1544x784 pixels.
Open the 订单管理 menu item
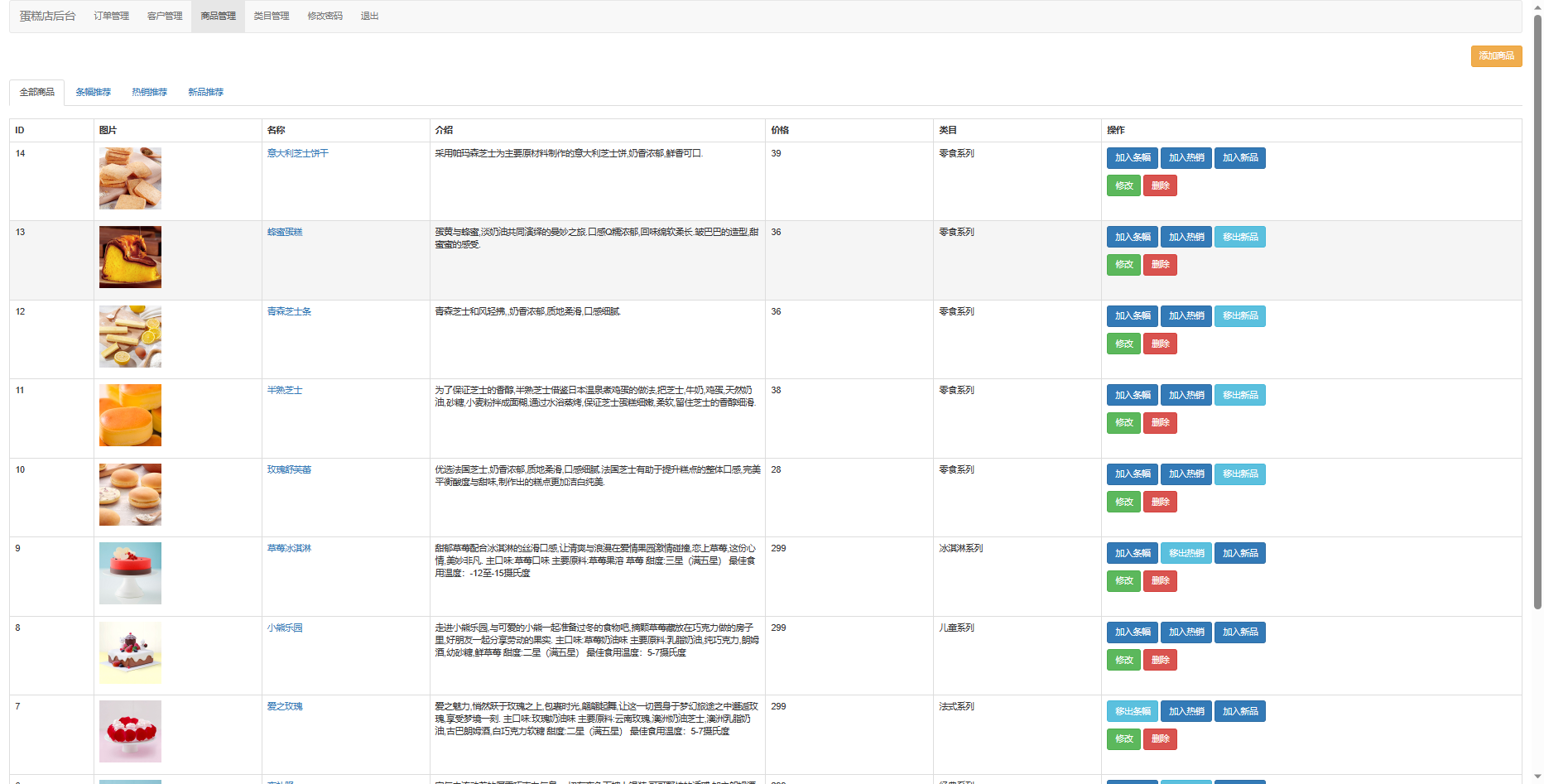[111, 16]
